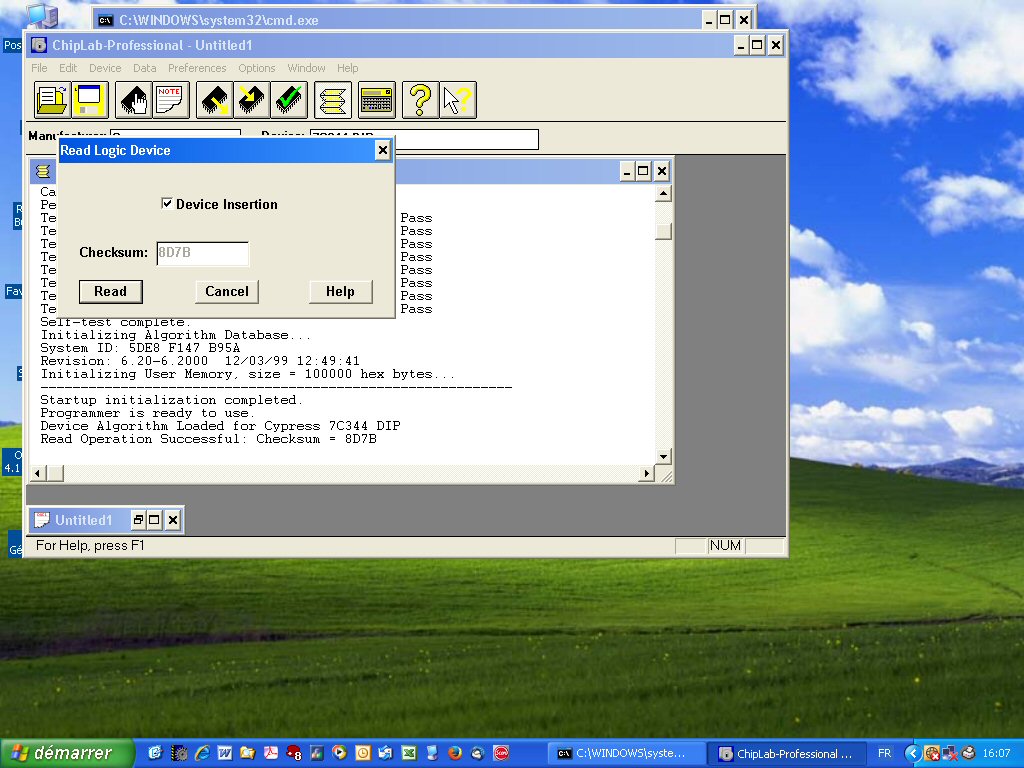Open the Edit menu
This screenshot has height=768, width=1024.
click(68, 68)
